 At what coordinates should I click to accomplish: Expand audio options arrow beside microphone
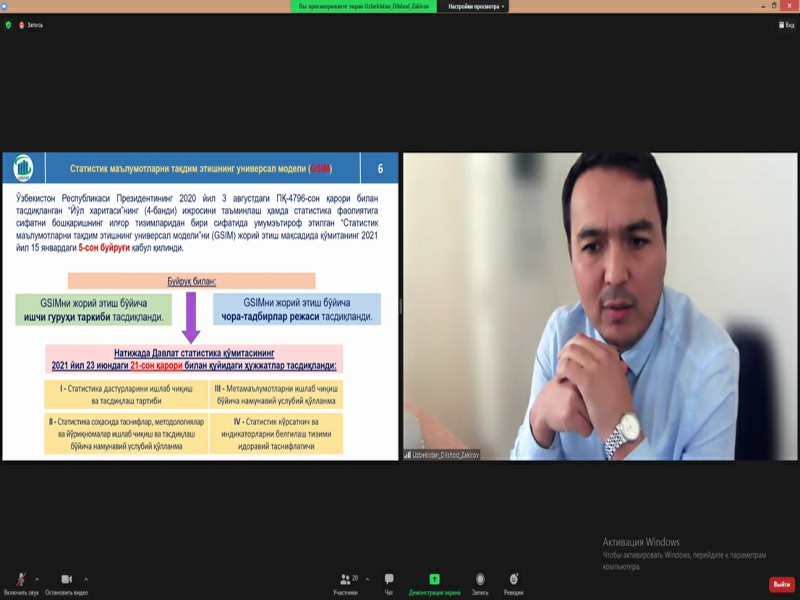37,578
